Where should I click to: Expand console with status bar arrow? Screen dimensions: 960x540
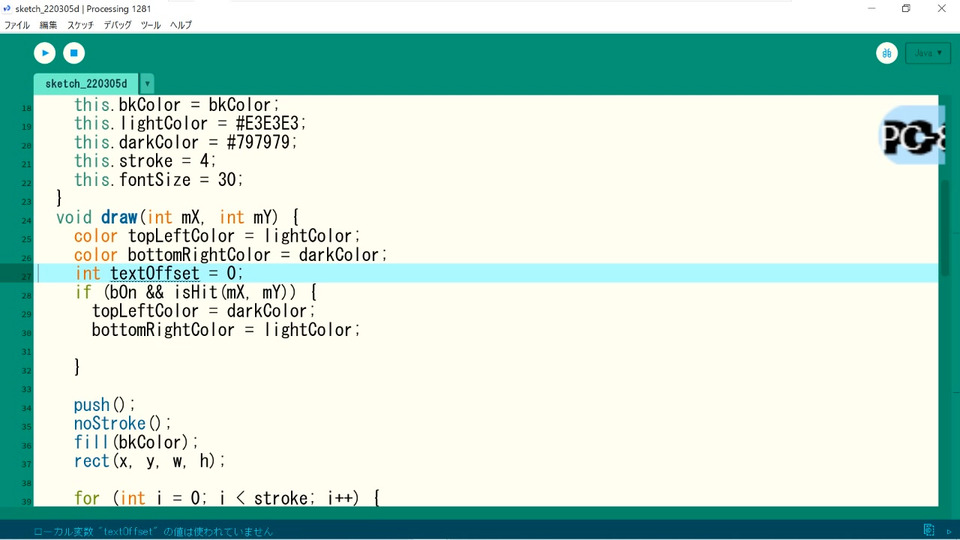(x=949, y=531)
